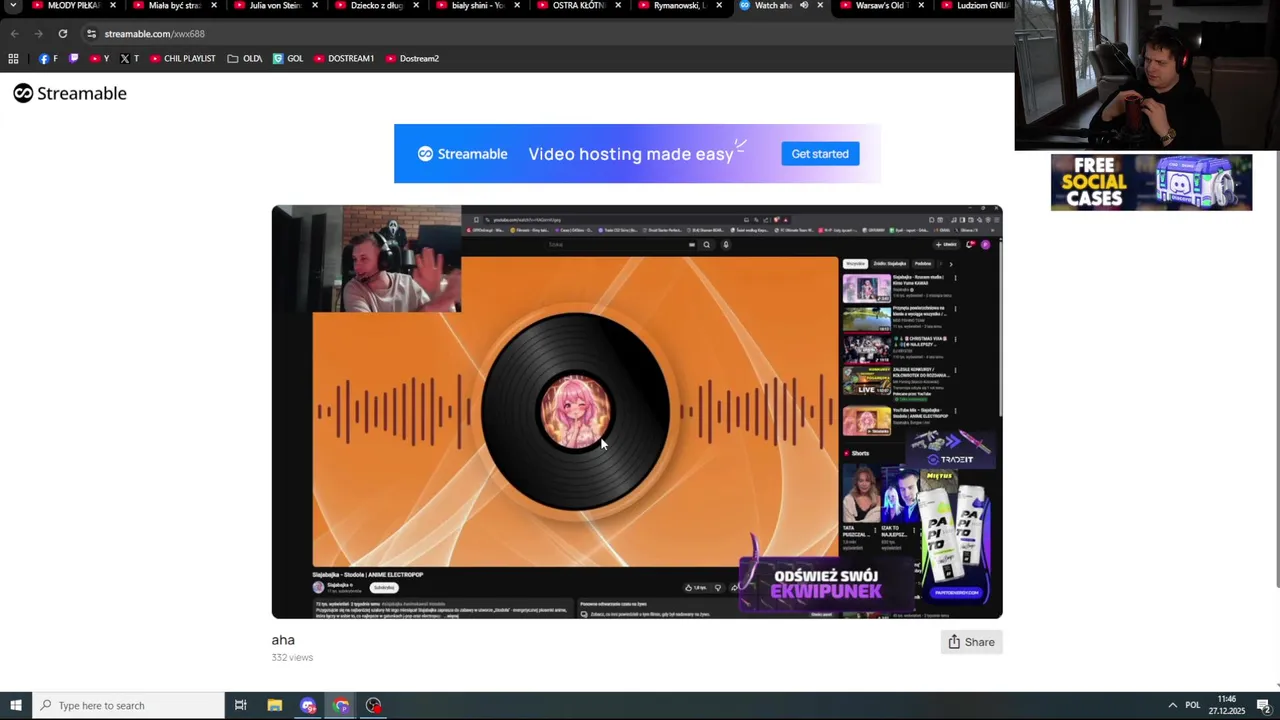The width and height of the screenshot is (1280, 720).
Task: Close the MŁODY PIŁKAR tab
Action: point(113,5)
